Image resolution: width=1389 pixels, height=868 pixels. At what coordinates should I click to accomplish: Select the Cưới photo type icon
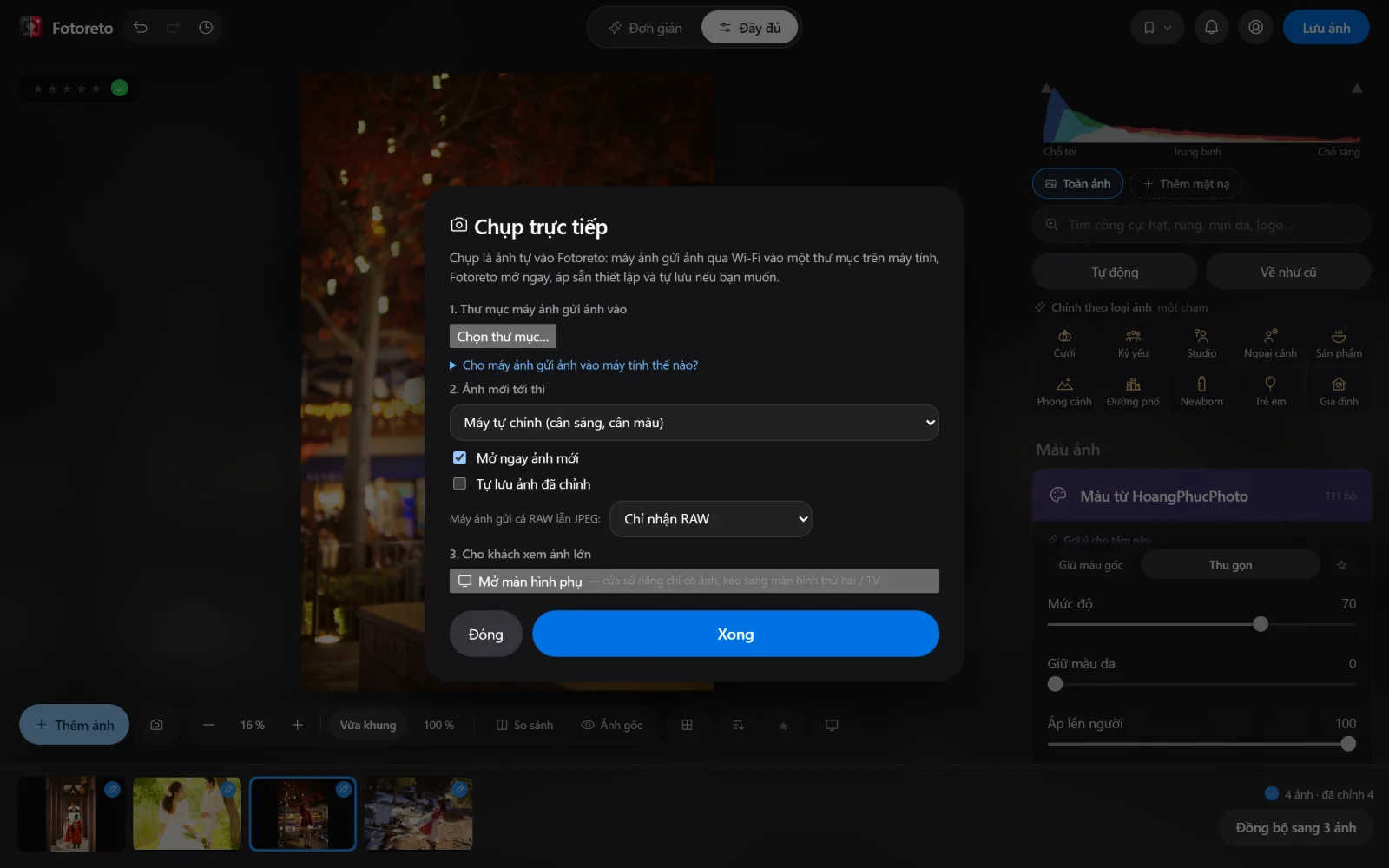pos(1064,344)
